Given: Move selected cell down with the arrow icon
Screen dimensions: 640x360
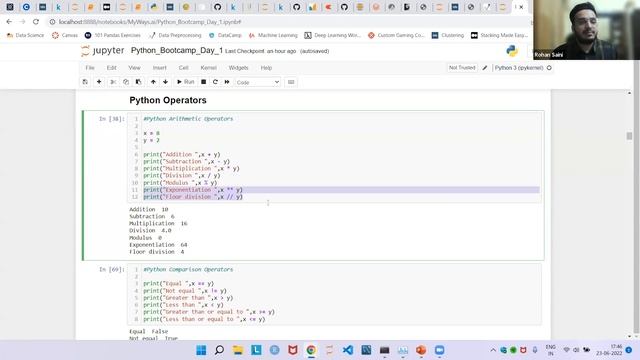Looking at the screenshot, I should click(165, 82).
